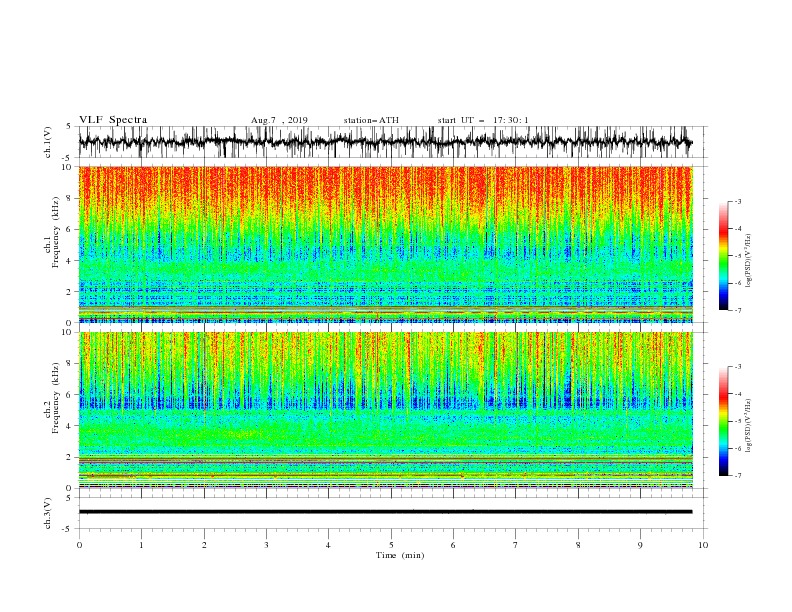Click the "-6" label on ch.2 colorbar
This screenshot has height=612, width=792.
click(x=737, y=448)
